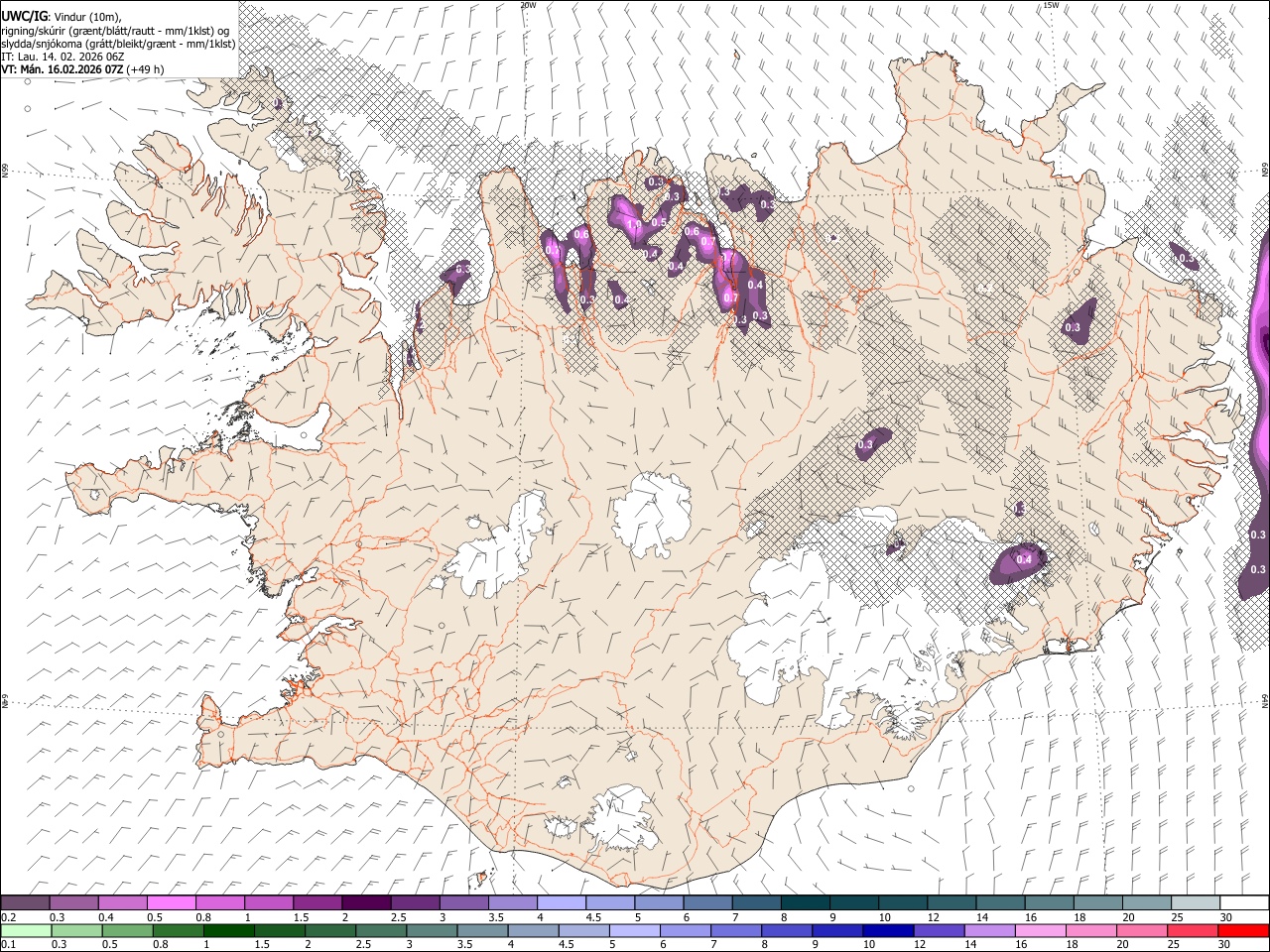This screenshot has width=1270, height=952.
Task: Click the 1.0 snowfall value in north Iceland
Action: coord(633,225)
